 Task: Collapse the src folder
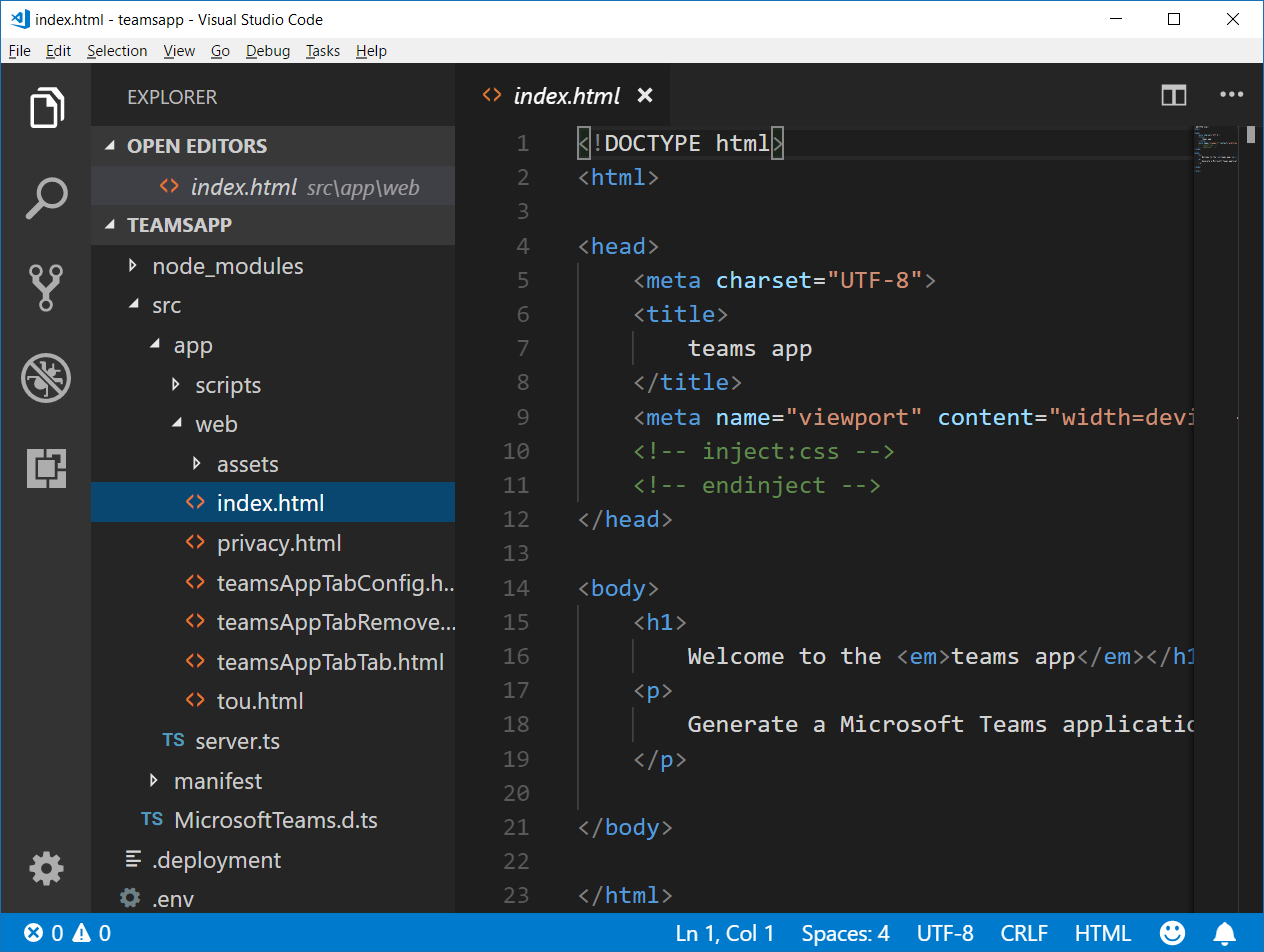[x=133, y=305]
